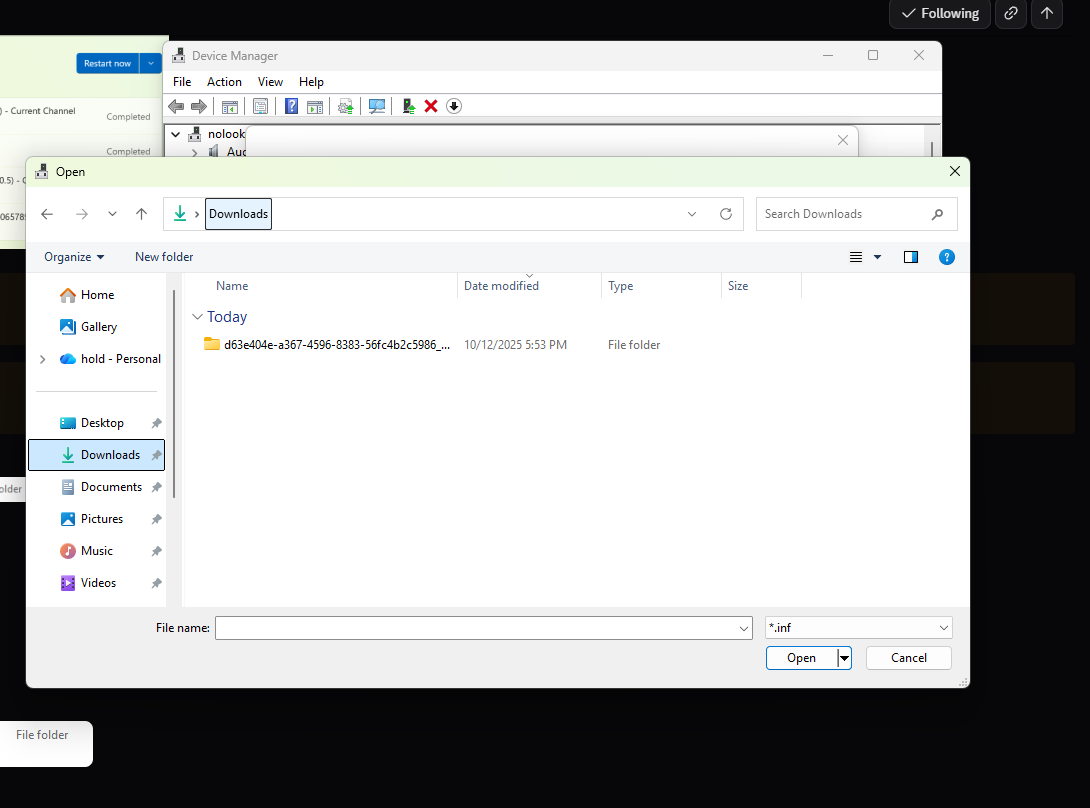Sort by the Size column header
The width and height of the screenshot is (1090, 808).
coord(738,286)
